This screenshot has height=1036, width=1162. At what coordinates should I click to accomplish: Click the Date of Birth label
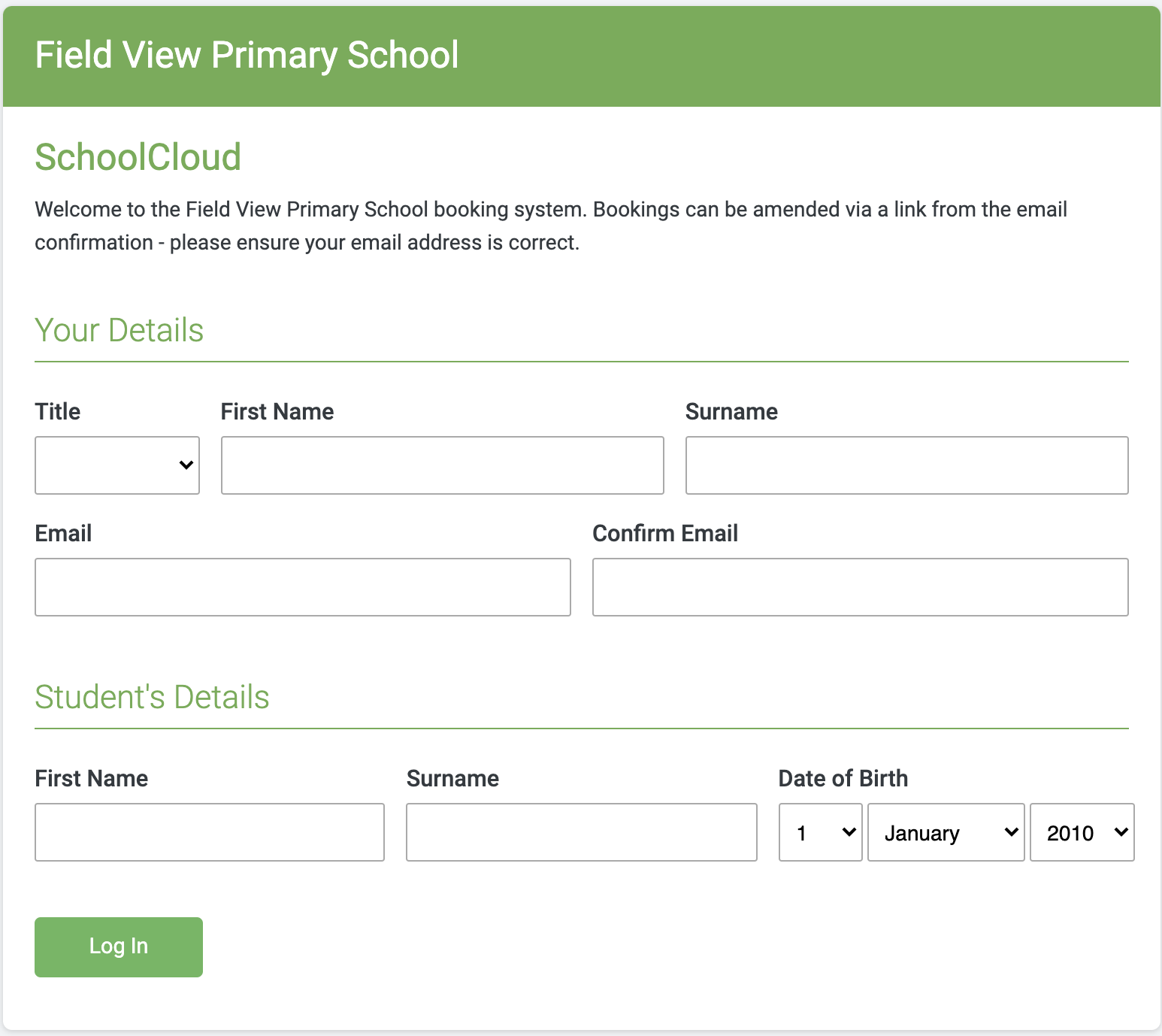click(843, 778)
